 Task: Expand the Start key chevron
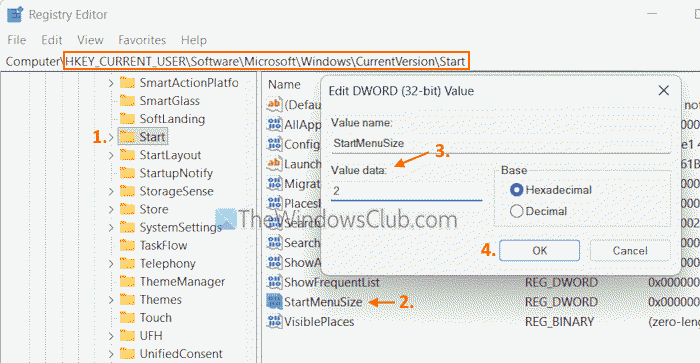[111, 137]
